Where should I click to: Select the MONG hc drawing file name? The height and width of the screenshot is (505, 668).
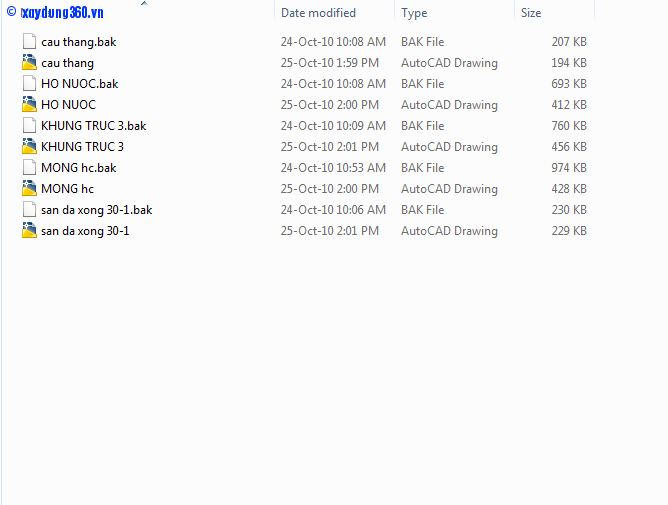[x=67, y=189]
